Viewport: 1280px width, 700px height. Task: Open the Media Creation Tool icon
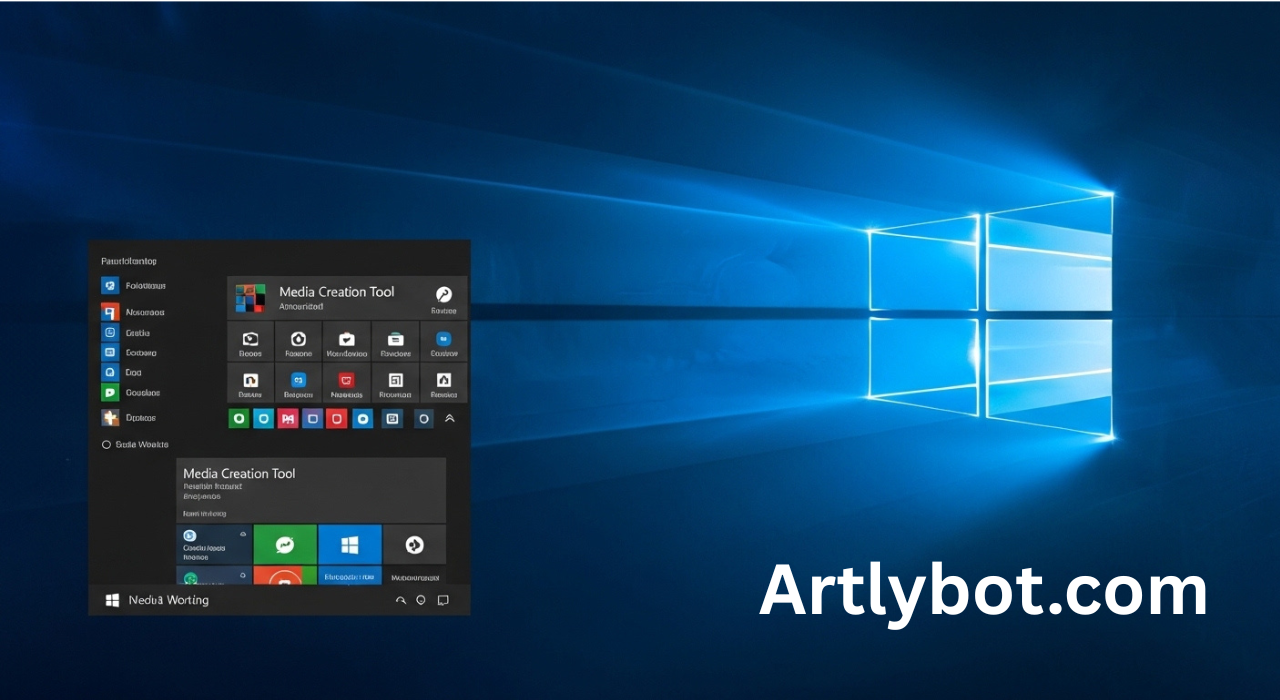(250, 297)
